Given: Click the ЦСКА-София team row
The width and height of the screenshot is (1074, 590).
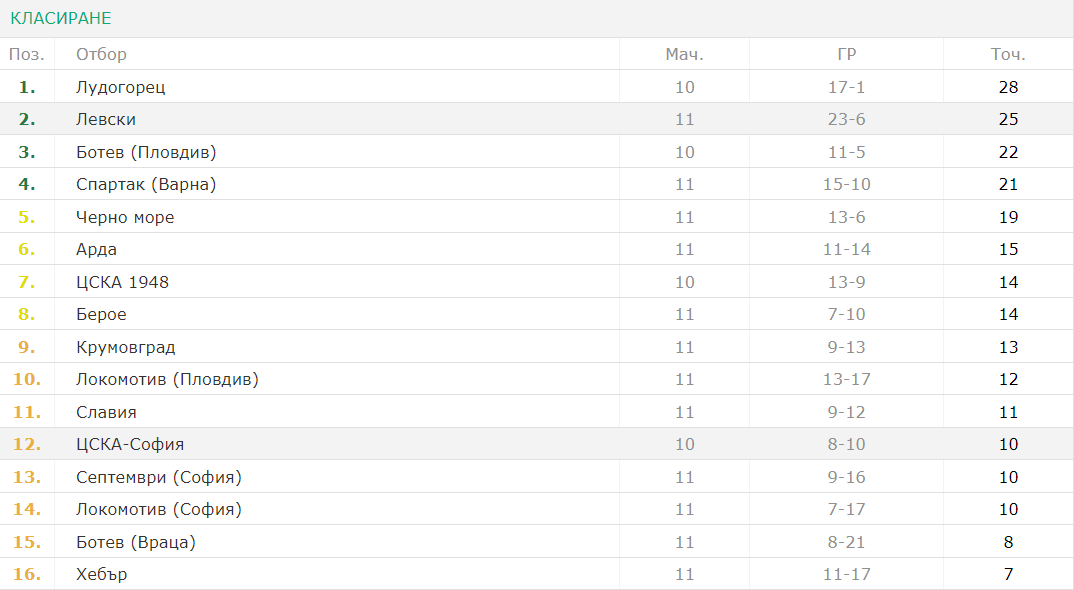Looking at the screenshot, I should 537,444.
